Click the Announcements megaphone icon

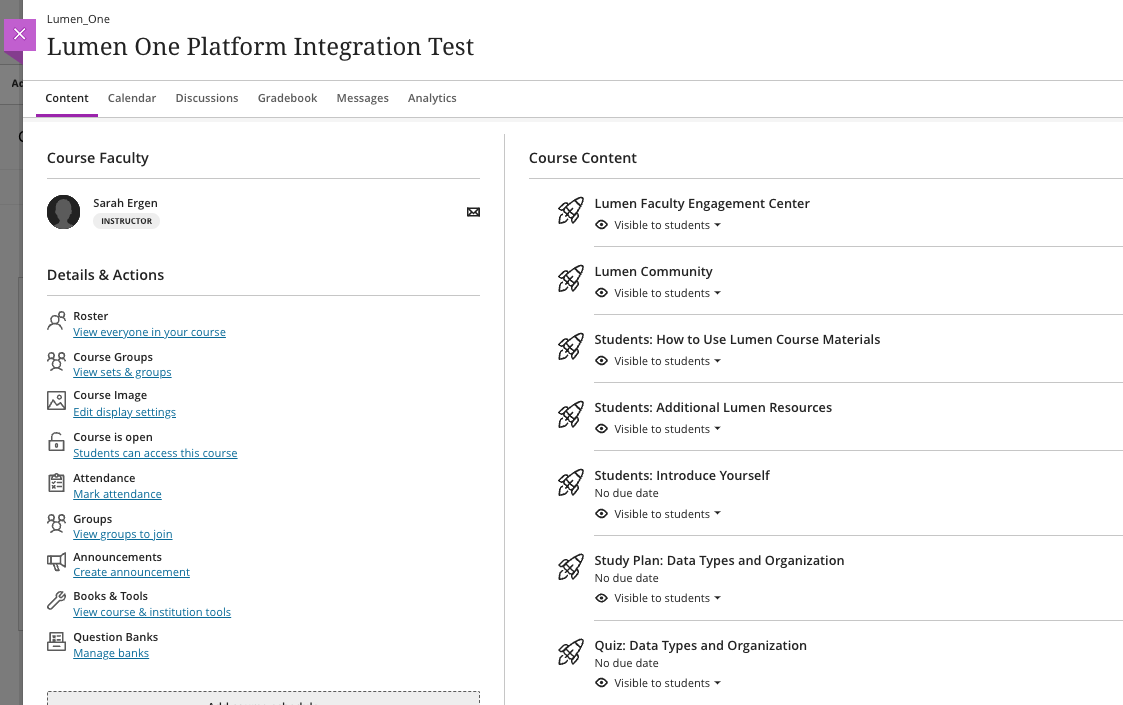56,562
